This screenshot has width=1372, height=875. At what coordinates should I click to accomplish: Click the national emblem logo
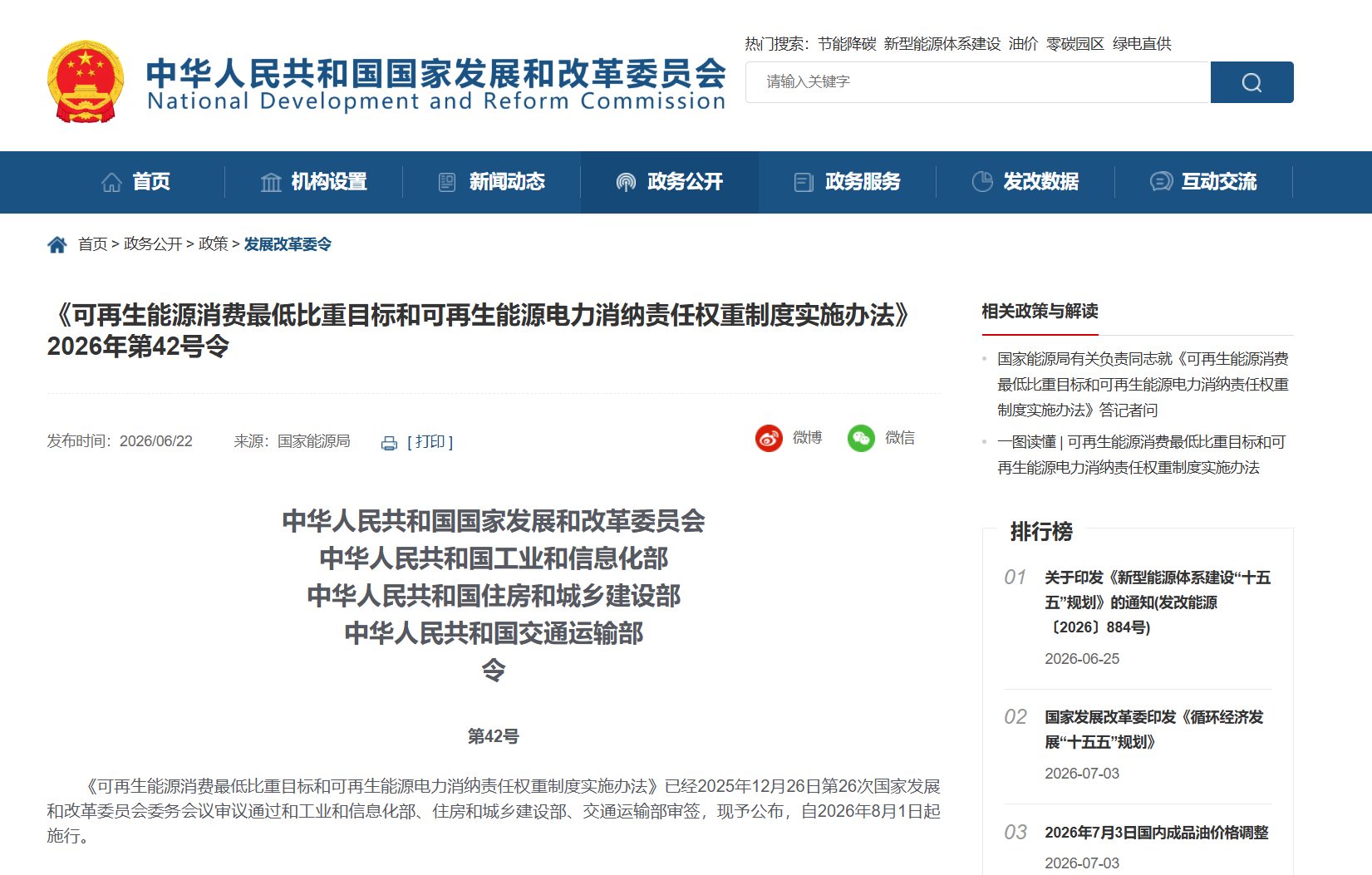pos(86,81)
